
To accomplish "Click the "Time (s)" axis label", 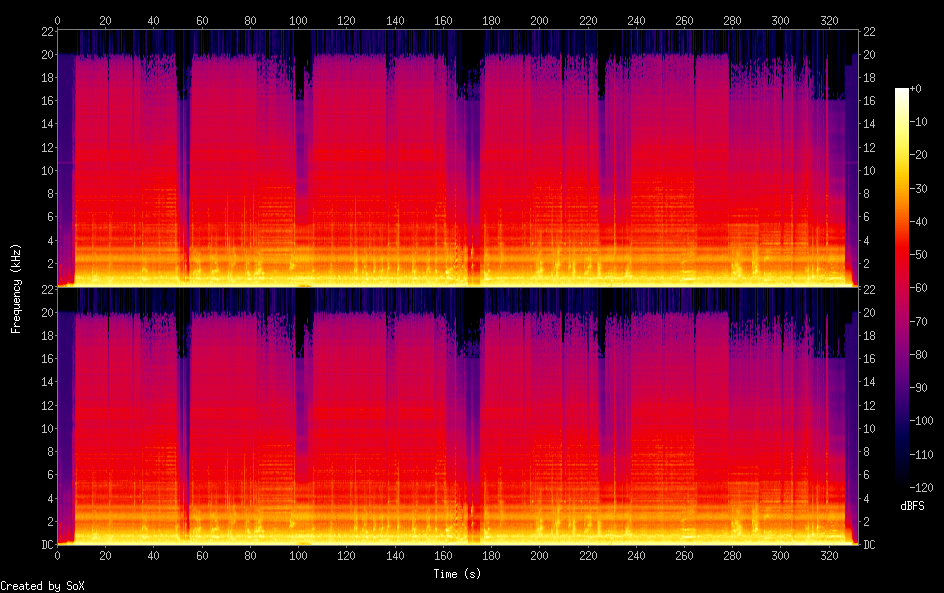I will pyautogui.click(x=456, y=574).
